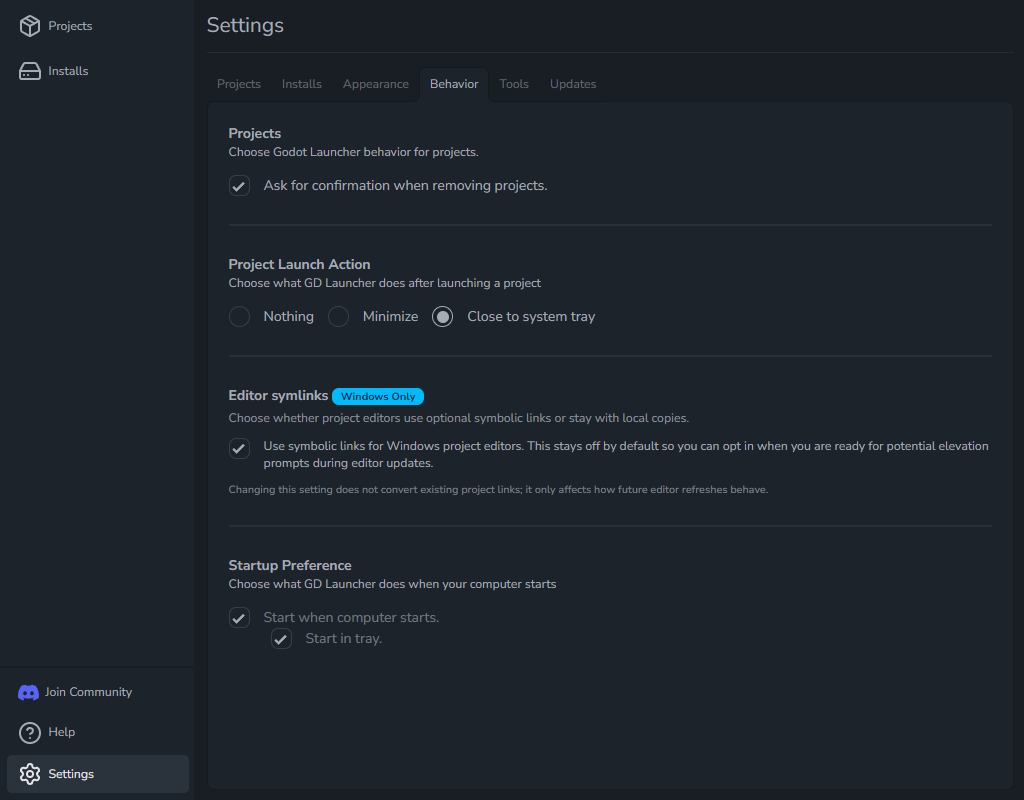
Task: Click the Help question-mark icon
Action: [29, 733]
